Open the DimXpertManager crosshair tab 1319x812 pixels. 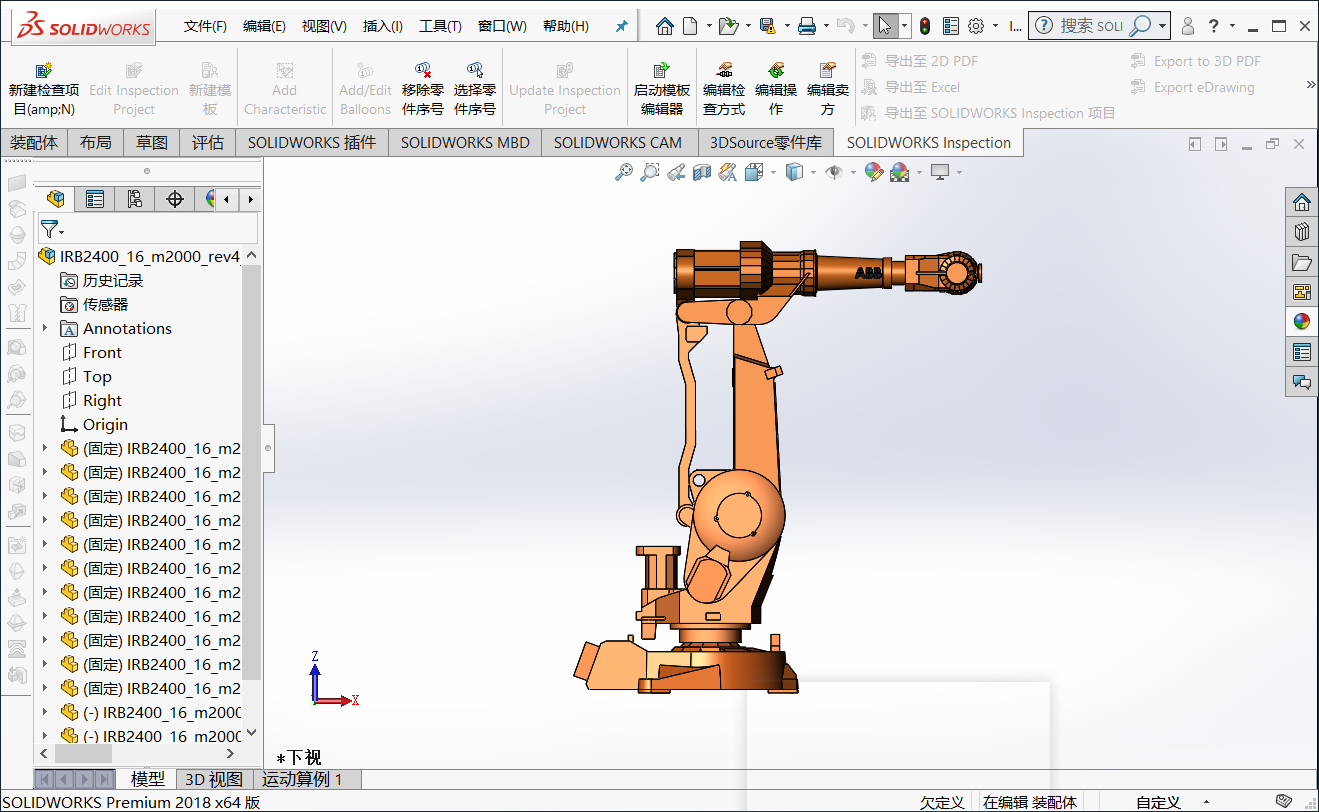[174, 199]
